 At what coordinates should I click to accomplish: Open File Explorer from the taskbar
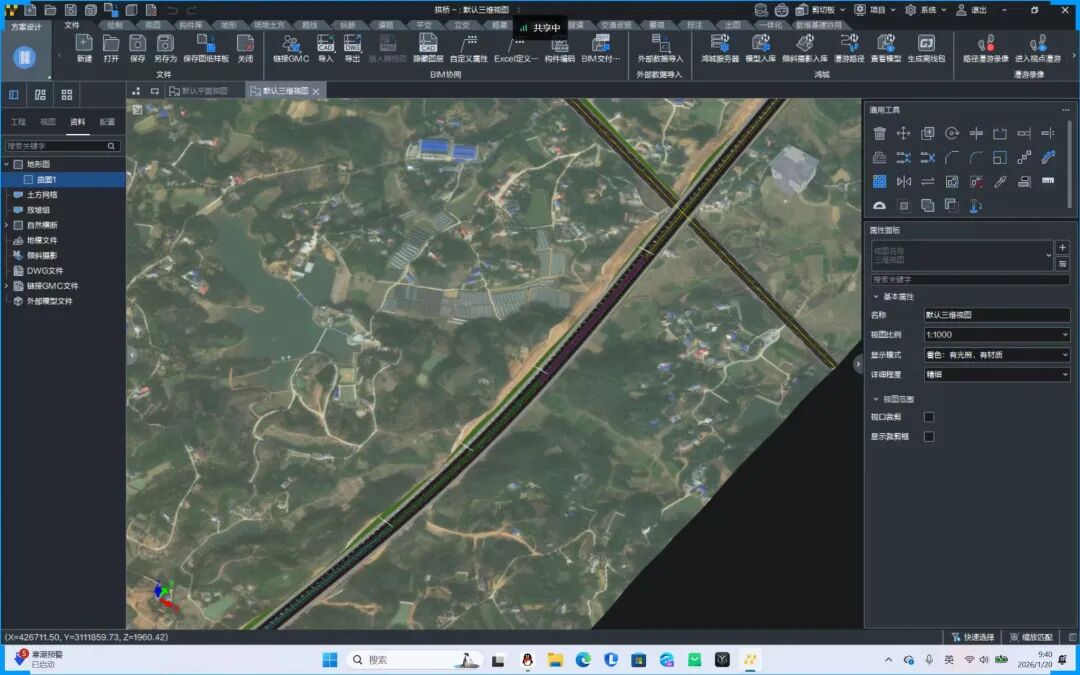pyautogui.click(x=555, y=659)
